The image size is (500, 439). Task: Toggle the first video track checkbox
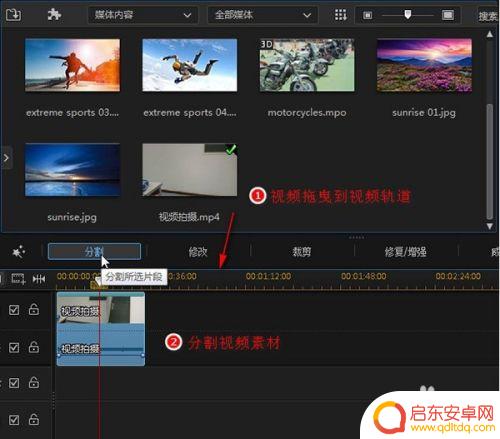14,310
